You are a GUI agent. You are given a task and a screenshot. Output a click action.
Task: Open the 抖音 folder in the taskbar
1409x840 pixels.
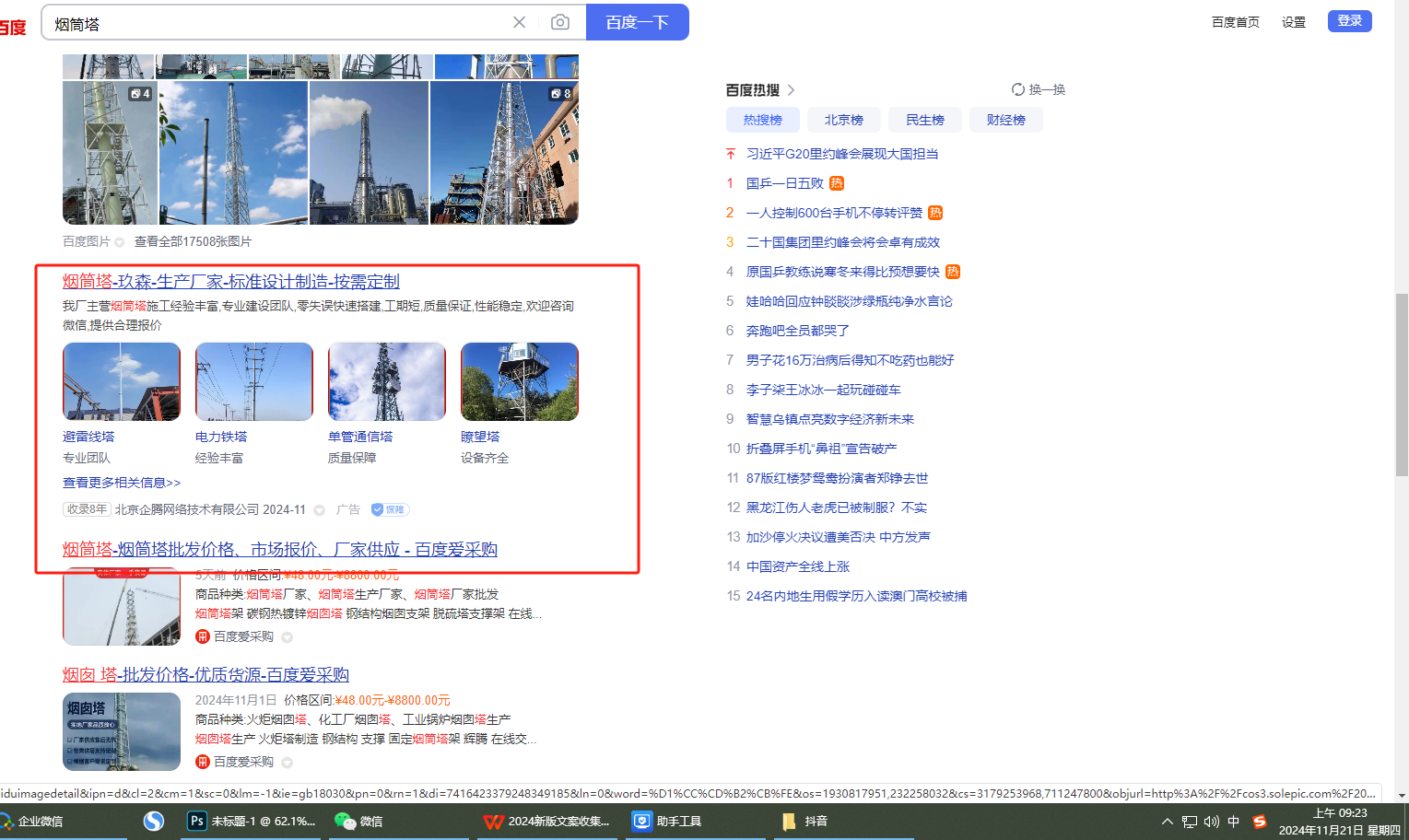click(x=804, y=821)
